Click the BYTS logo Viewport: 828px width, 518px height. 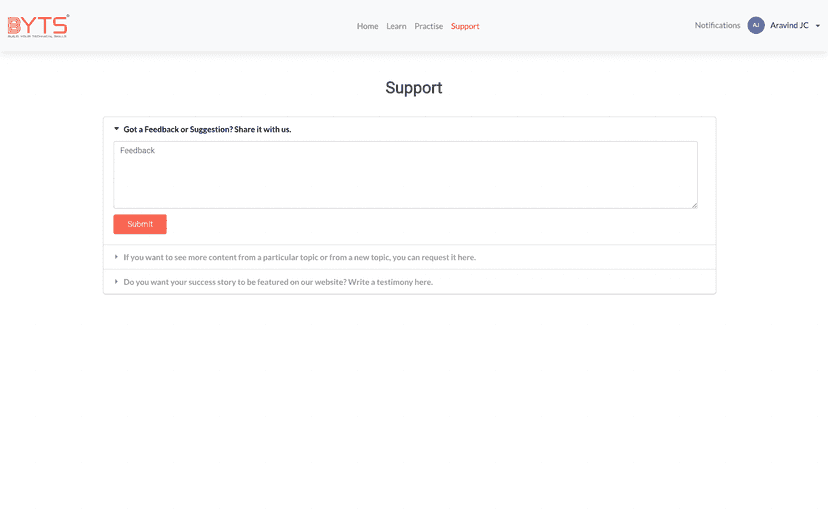coord(38,26)
